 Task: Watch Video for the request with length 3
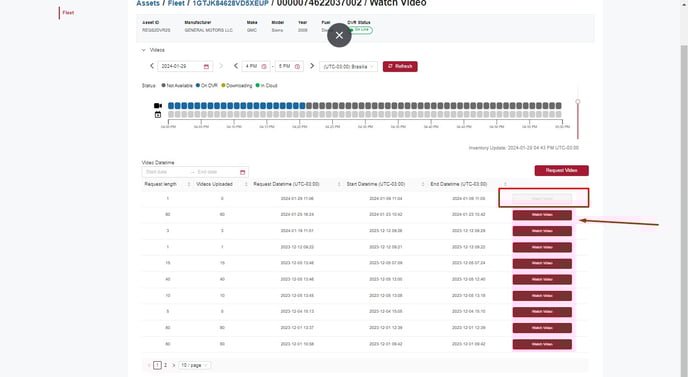542,231
